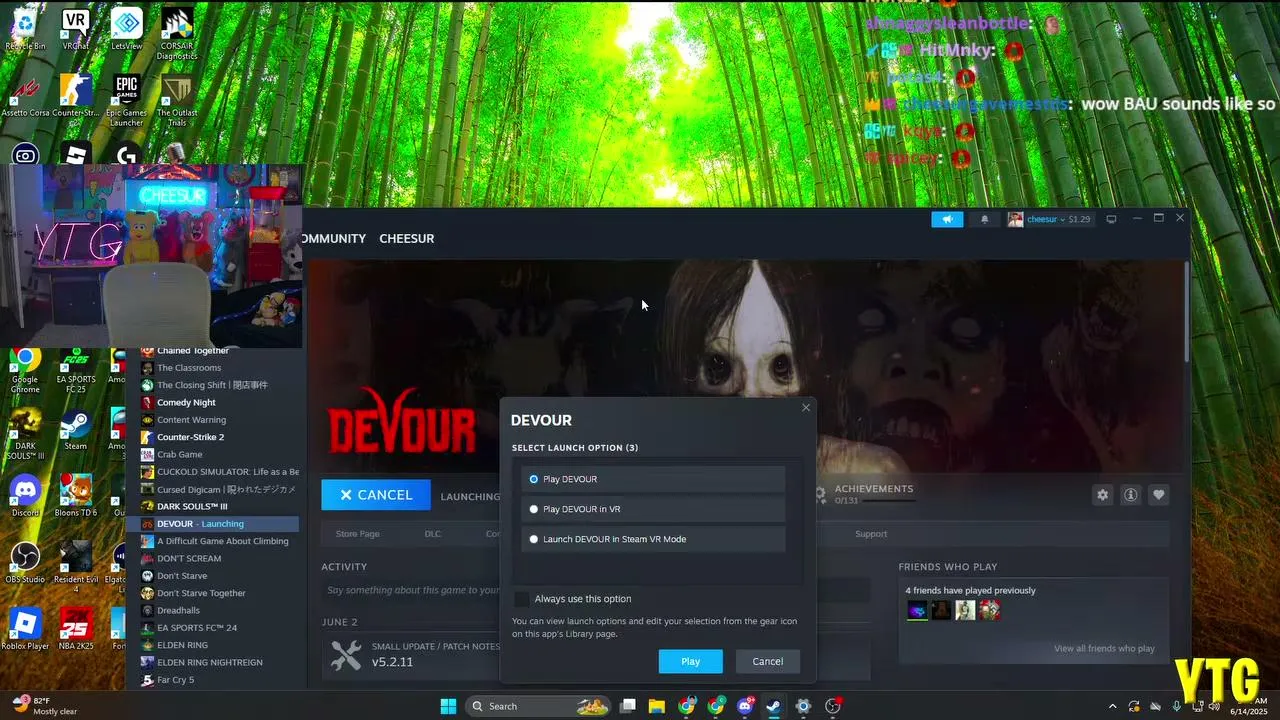The image size is (1280, 720).
Task: Select DON'T SCREAM in library list
Action: click(189, 558)
